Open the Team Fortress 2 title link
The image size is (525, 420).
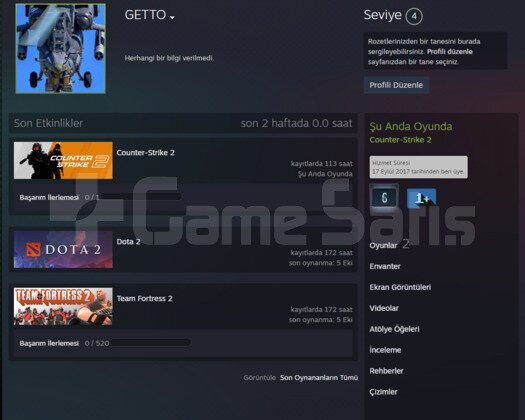tap(145, 298)
